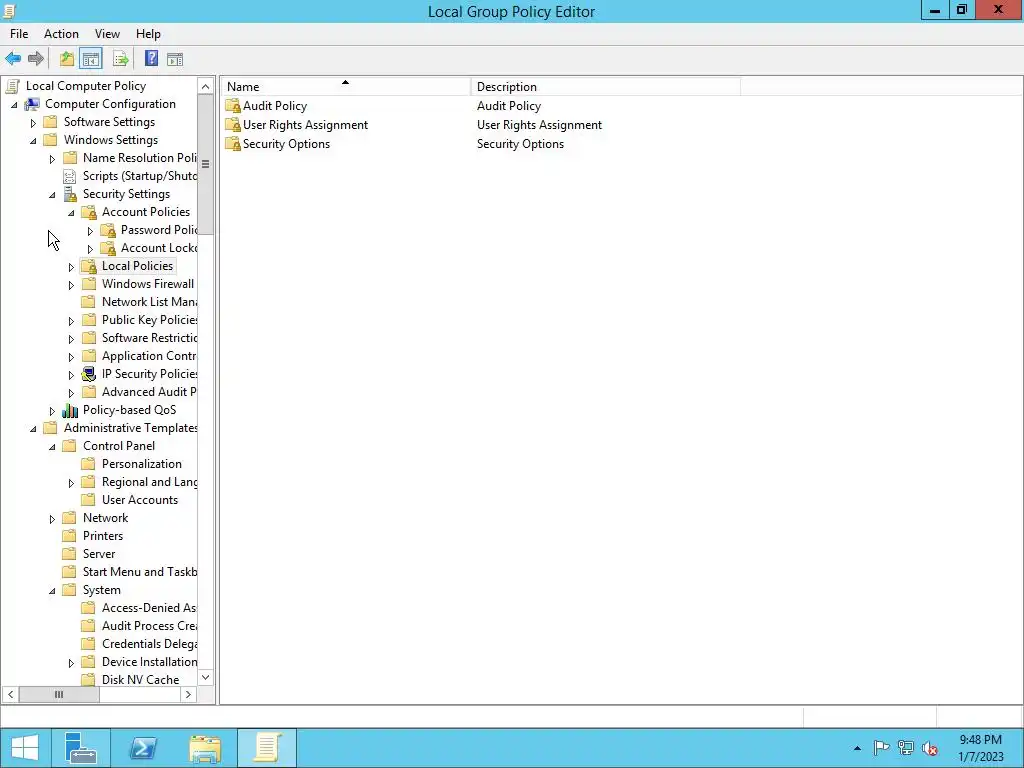Launch PowerShell from the taskbar
Image resolution: width=1024 pixels, height=768 pixels.
pyautogui.click(x=143, y=748)
